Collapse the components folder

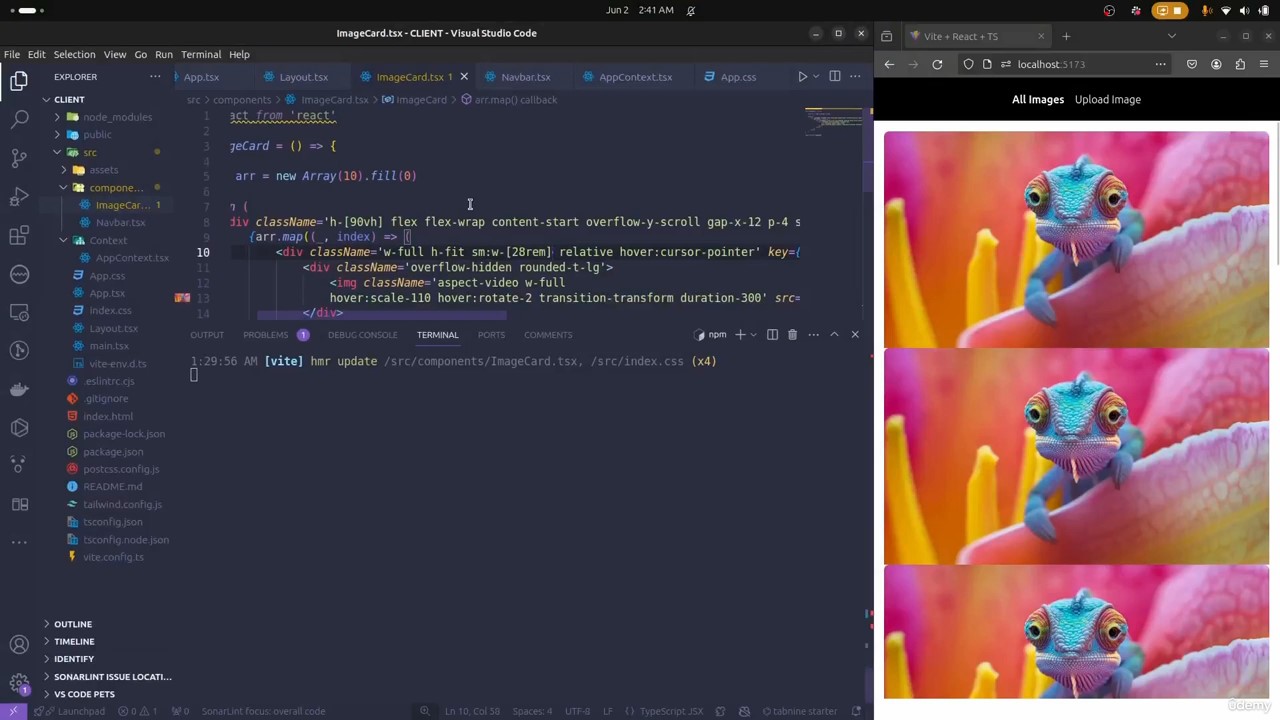click(x=64, y=188)
